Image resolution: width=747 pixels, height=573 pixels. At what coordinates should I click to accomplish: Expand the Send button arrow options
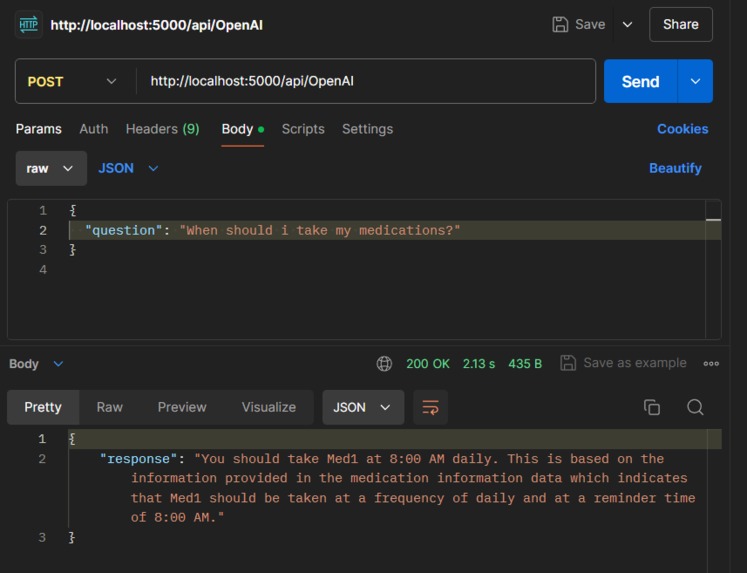click(695, 81)
